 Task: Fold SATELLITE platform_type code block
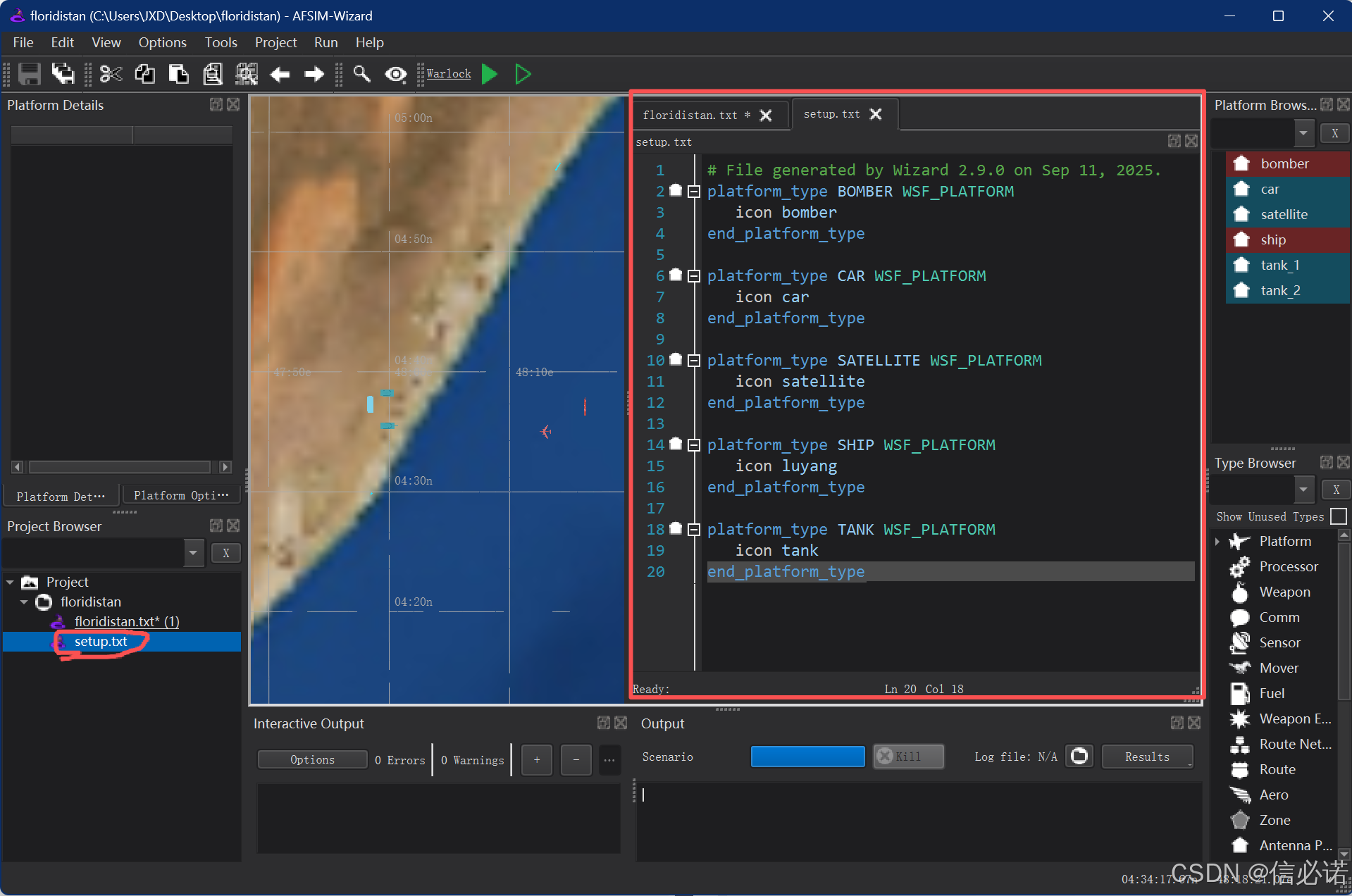693,361
